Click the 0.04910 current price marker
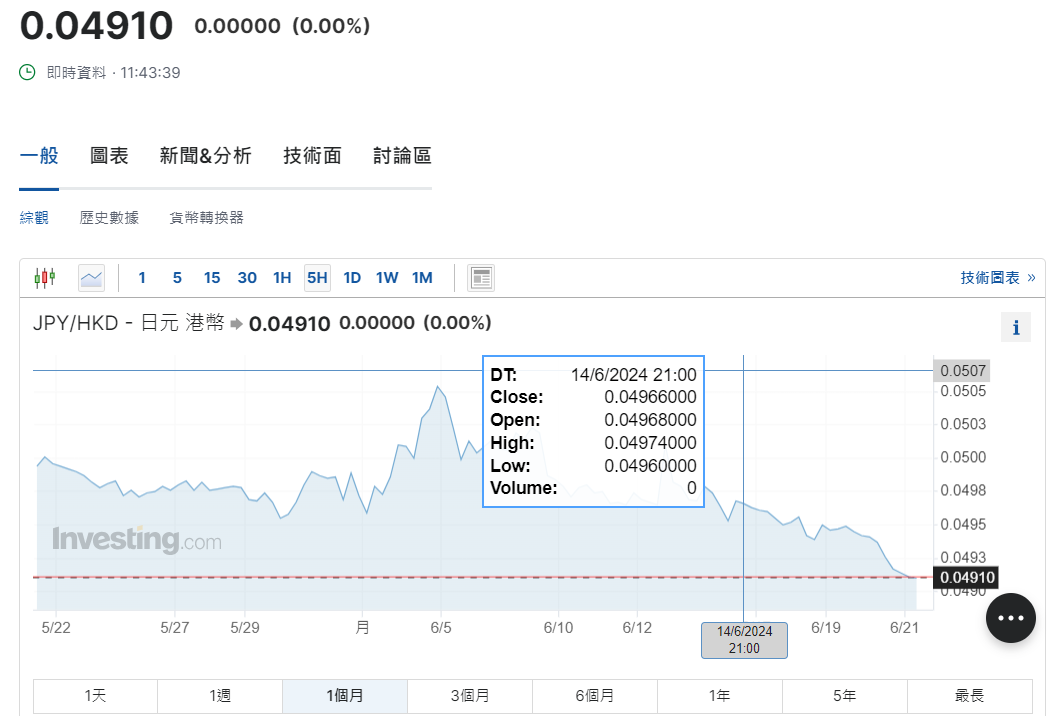The image size is (1054, 716). coord(964,577)
